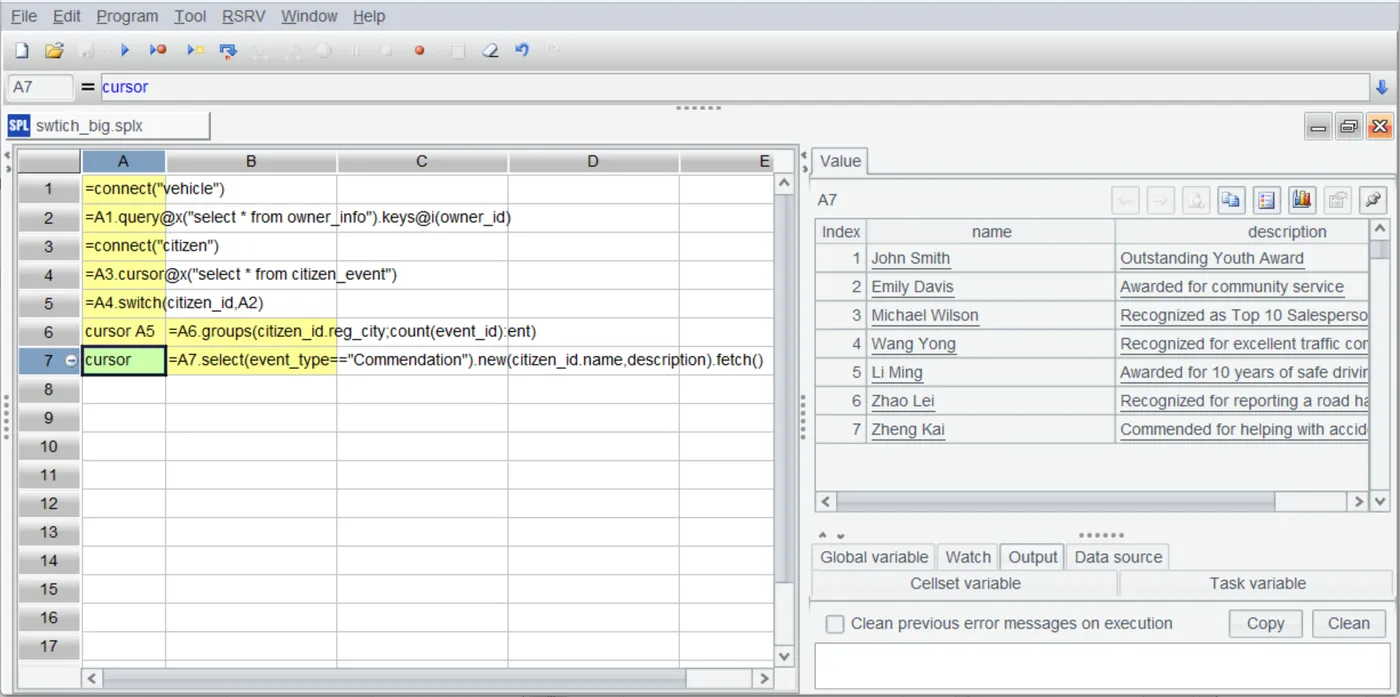Switch to the Output tab
This screenshot has width=1400, height=697.
pos(1032,557)
